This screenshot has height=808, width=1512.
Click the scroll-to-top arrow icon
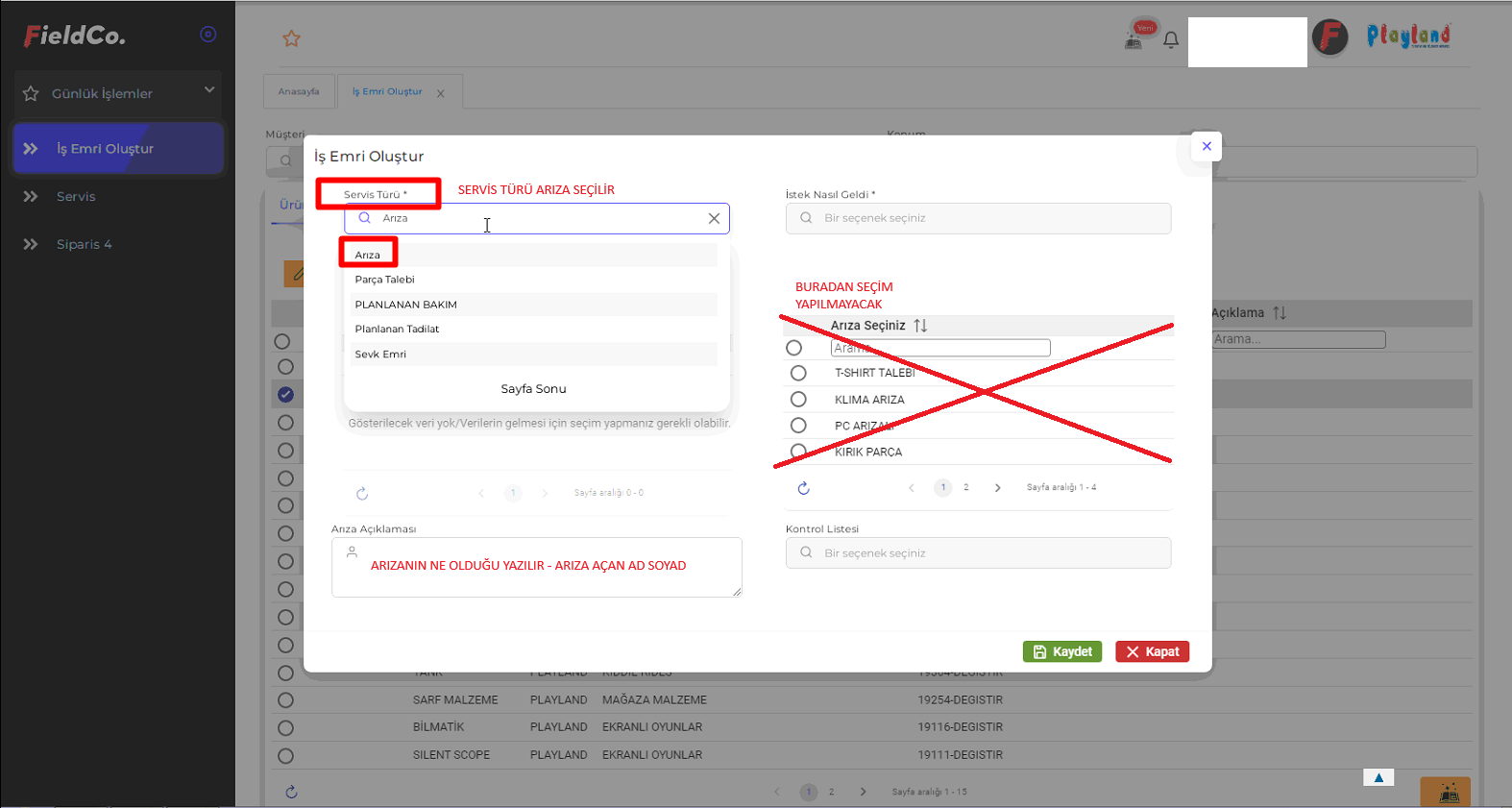(x=1378, y=777)
